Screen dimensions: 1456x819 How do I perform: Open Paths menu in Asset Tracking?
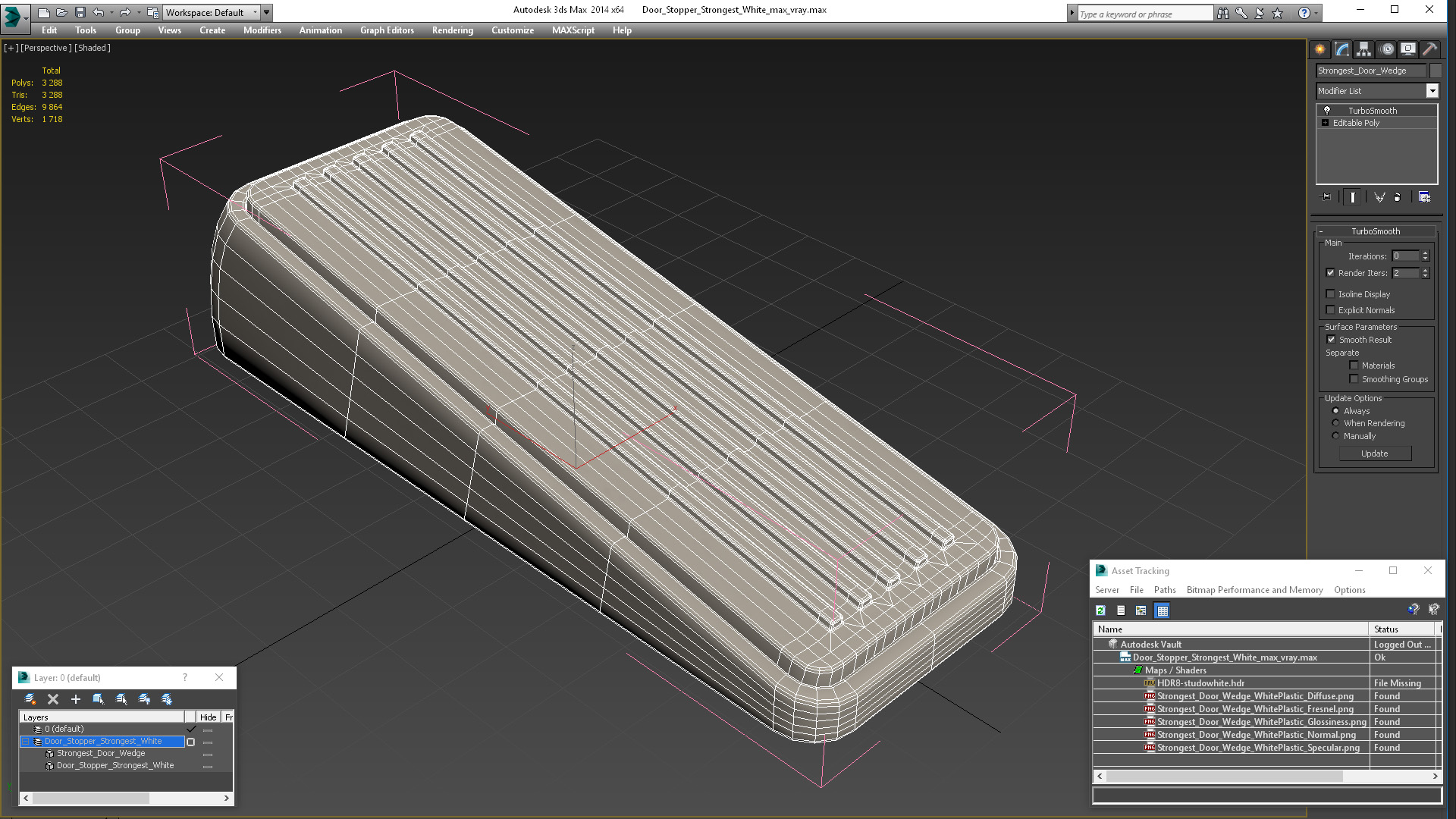point(1165,590)
